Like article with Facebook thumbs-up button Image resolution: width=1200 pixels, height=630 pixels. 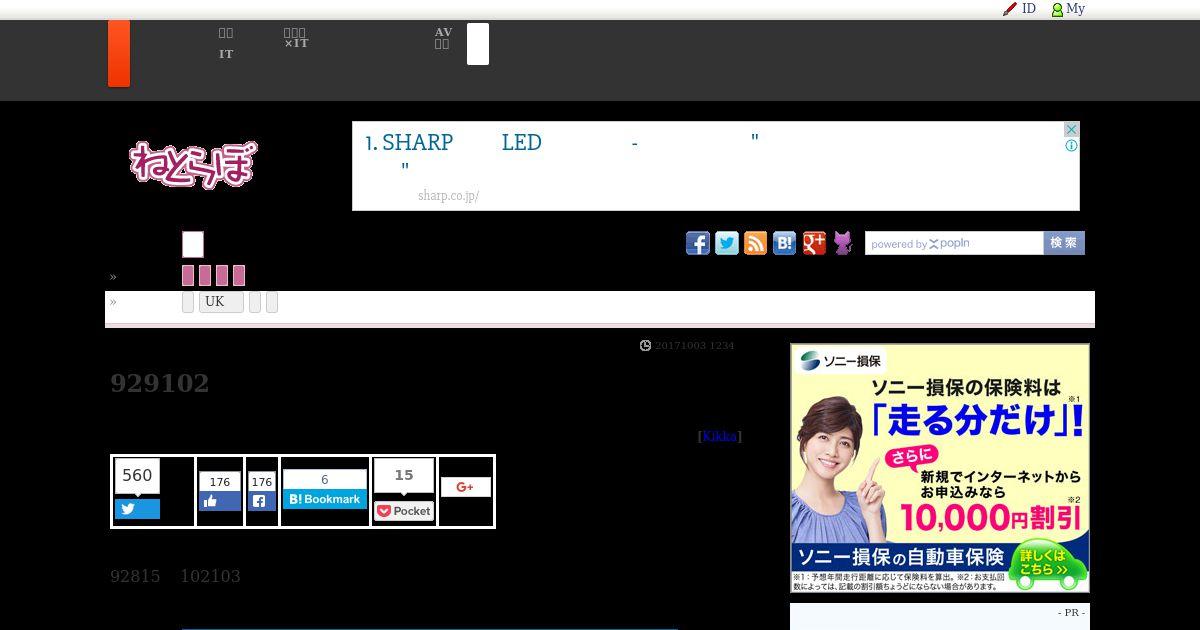(220, 501)
